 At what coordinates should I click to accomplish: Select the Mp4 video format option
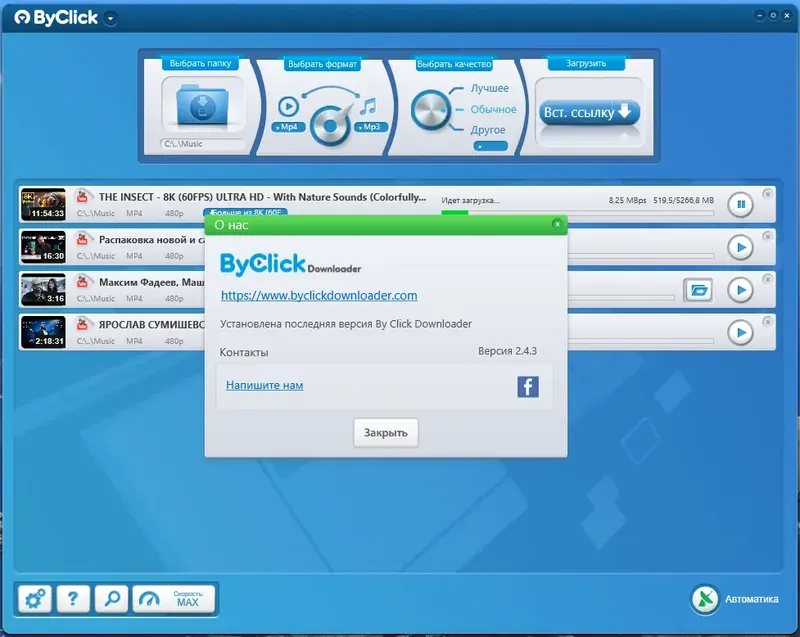point(288,127)
